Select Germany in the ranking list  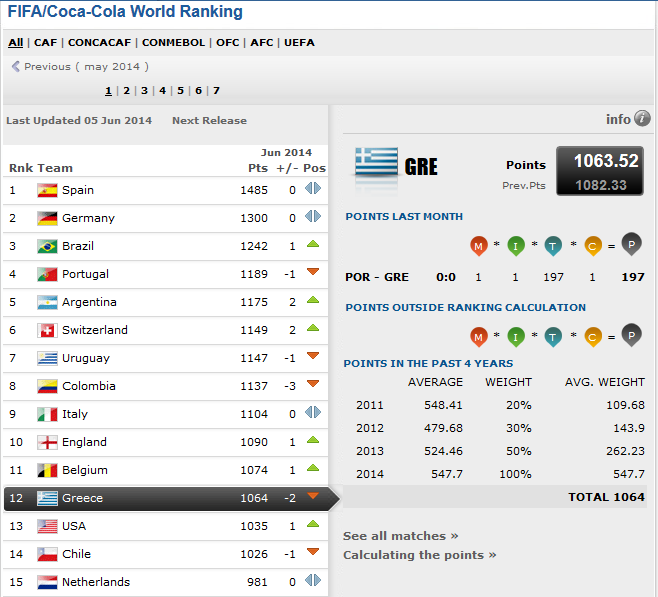(165, 218)
